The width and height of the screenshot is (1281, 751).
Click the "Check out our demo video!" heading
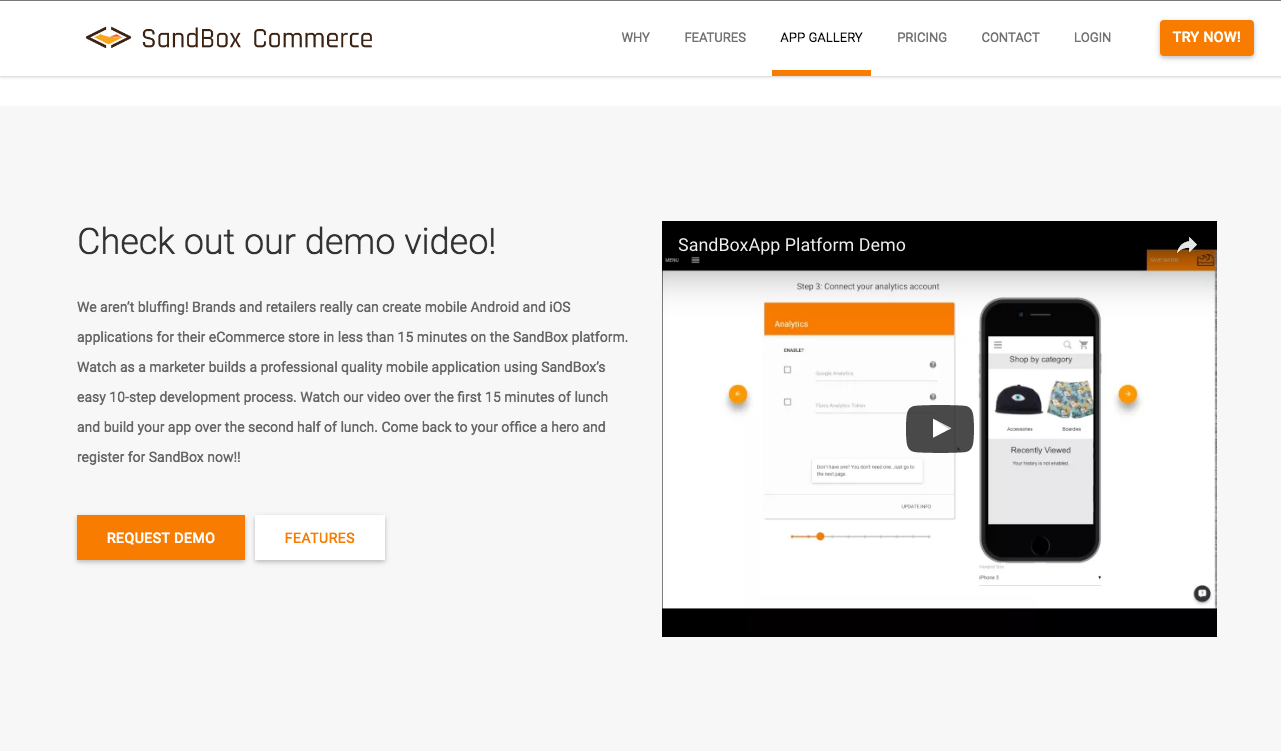[x=287, y=242]
